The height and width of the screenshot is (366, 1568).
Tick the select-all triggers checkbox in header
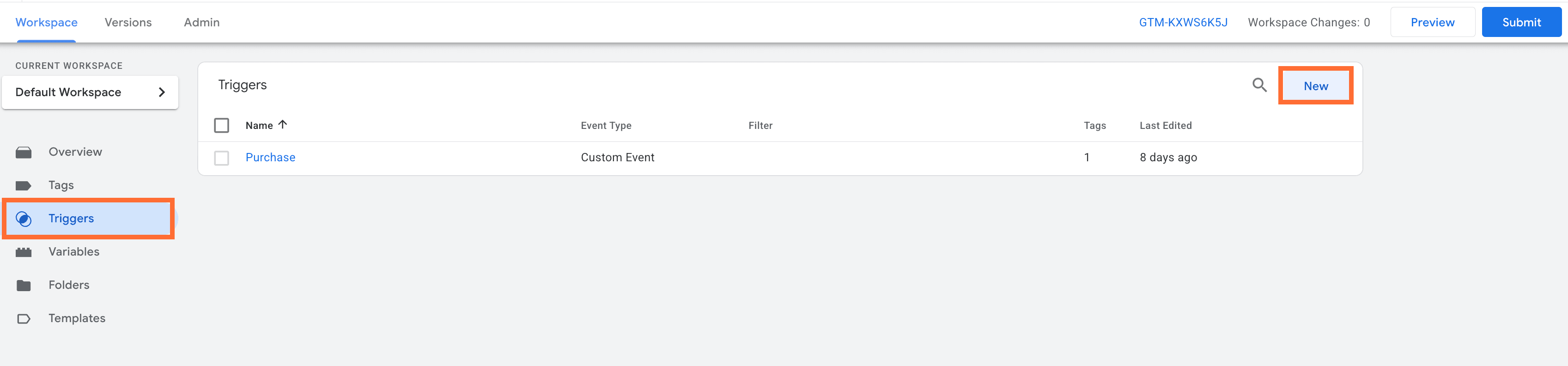[x=222, y=125]
